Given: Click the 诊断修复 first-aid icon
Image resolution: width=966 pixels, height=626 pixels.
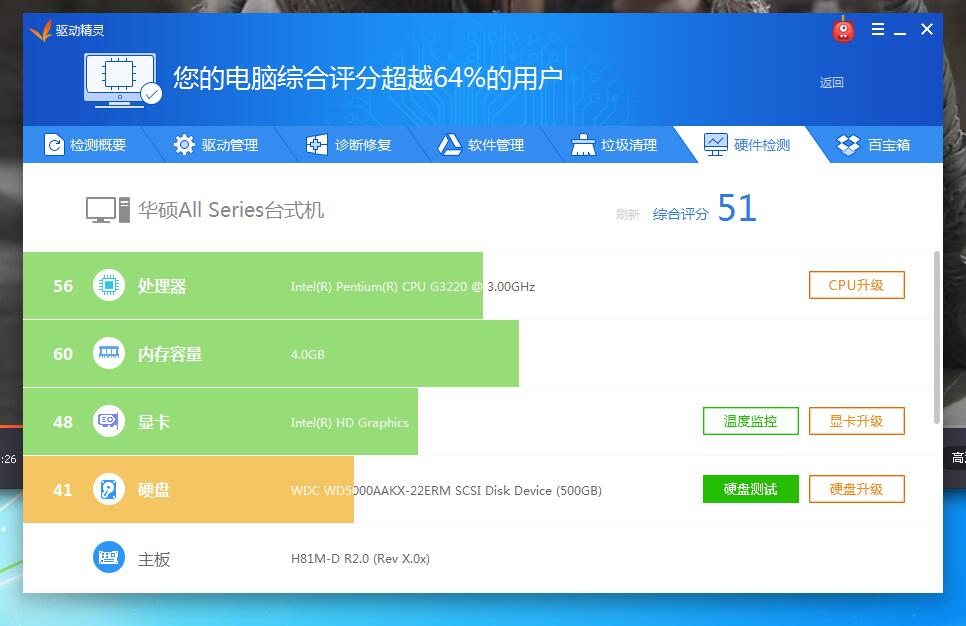Looking at the screenshot, I should click(x=317, y=145).
